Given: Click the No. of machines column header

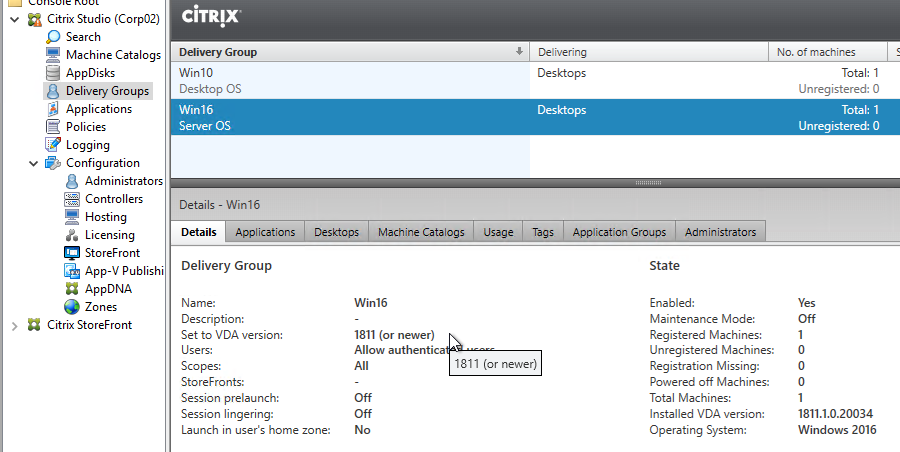Looking at the screenshot, I should (x=828, y=52).
